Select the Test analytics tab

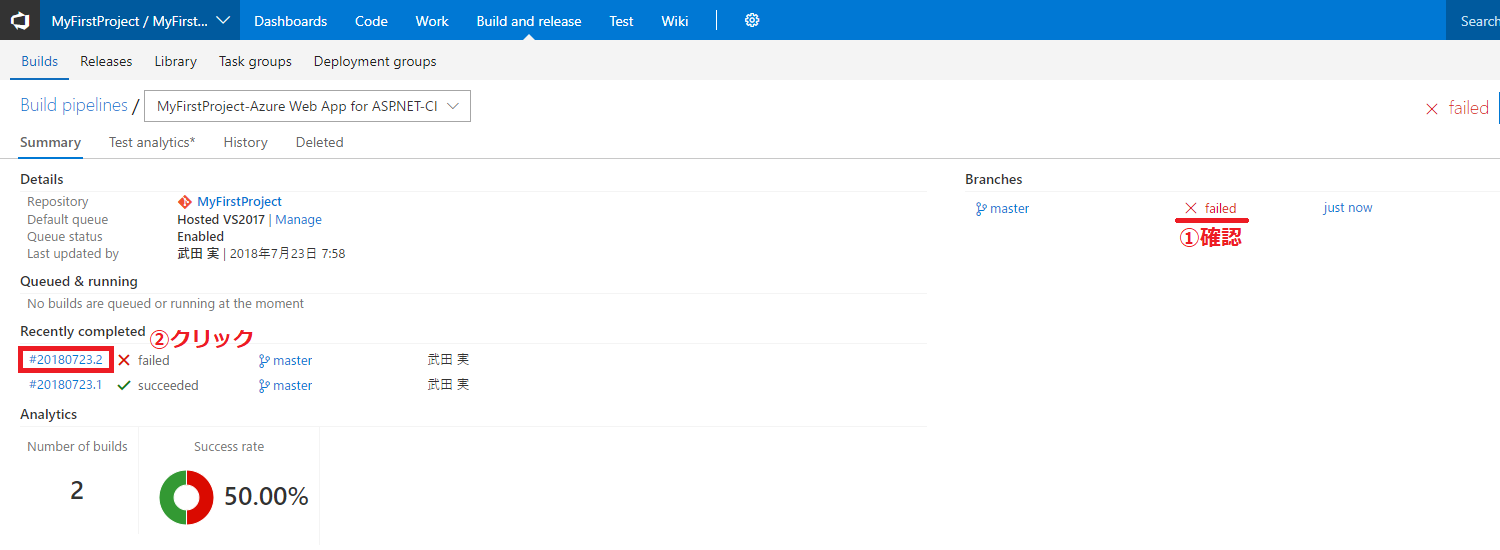coord(152,142)
